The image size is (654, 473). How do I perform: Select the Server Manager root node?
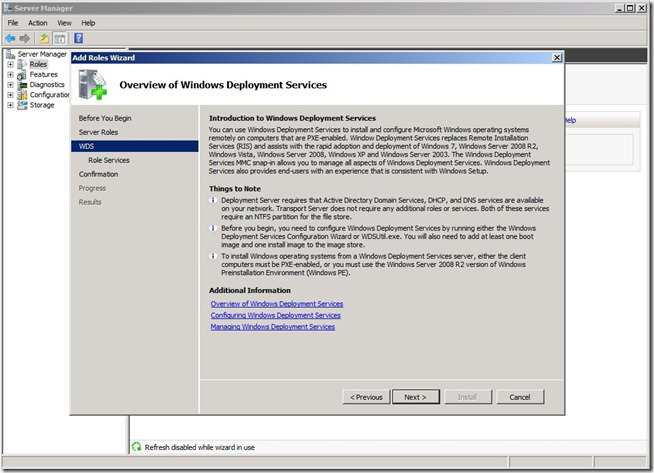pyautogui.click(x=42, y=54)
